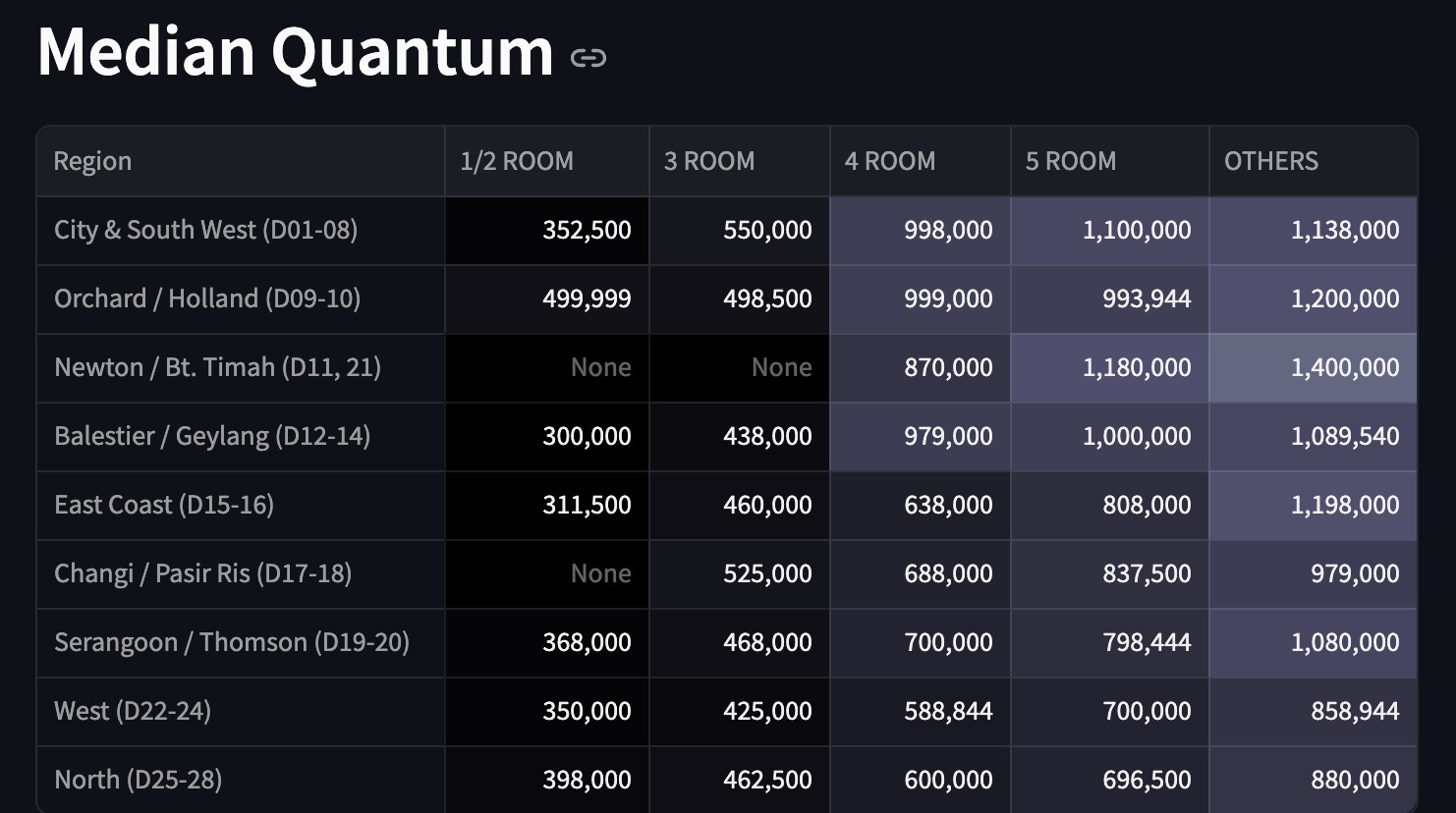The height and width of the screenshot is (813, 1456).
Task: Sort by the Region column header
Action: tap(92, 161)
